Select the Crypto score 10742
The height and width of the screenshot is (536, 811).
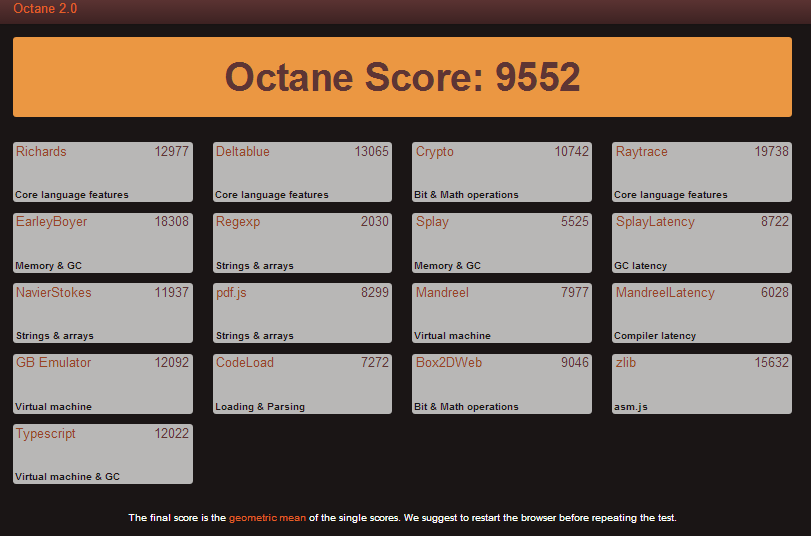572,152
